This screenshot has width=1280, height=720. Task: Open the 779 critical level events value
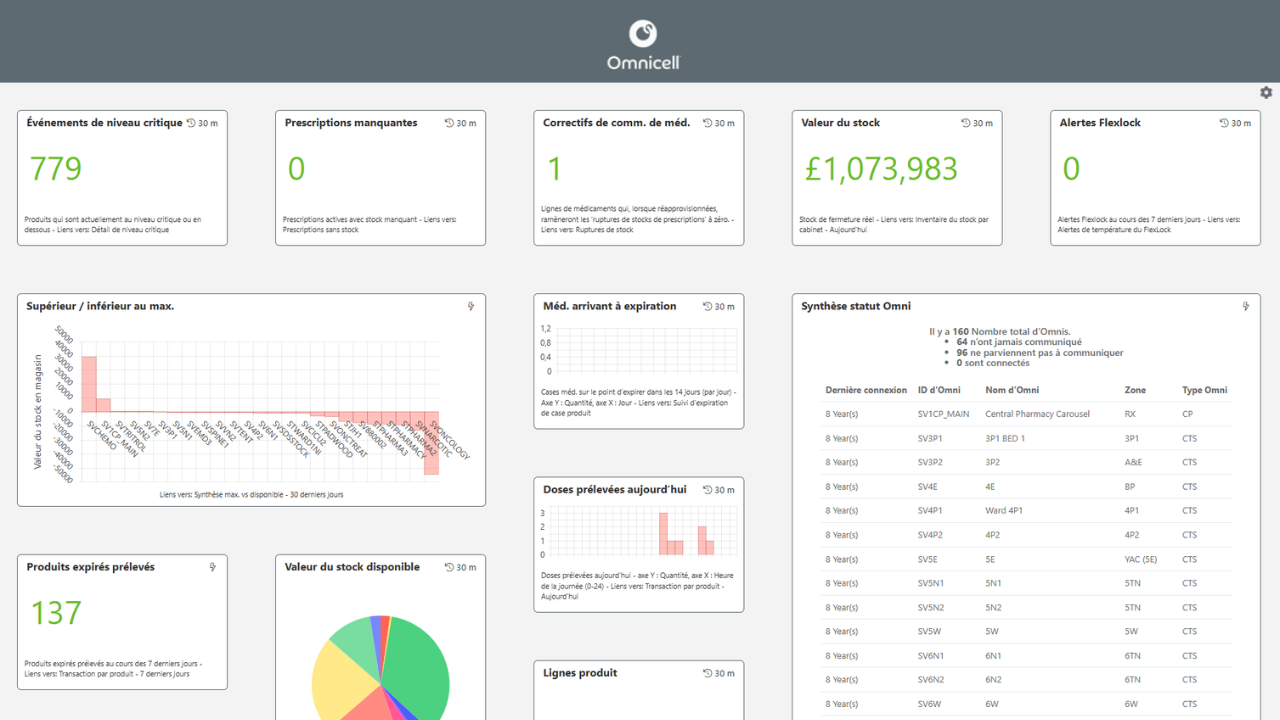pyautogui.click(x=56, y=169)
